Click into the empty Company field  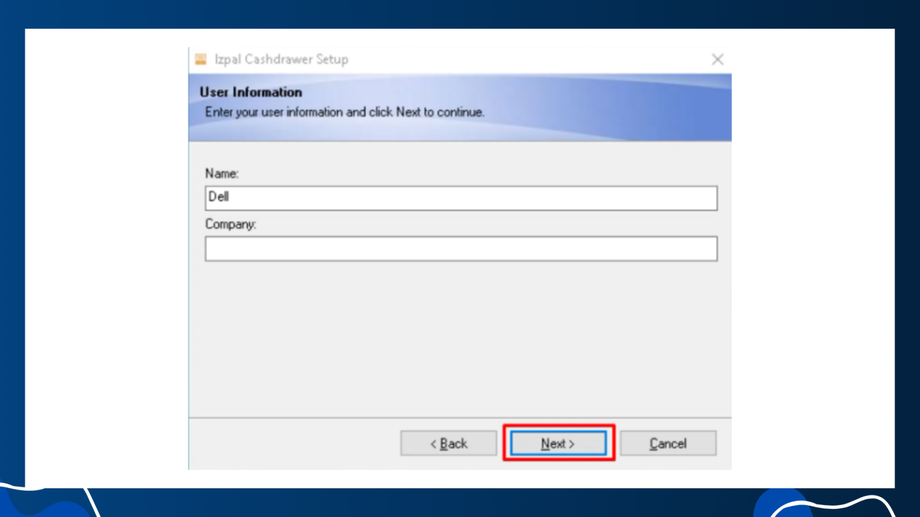[461, 248]
